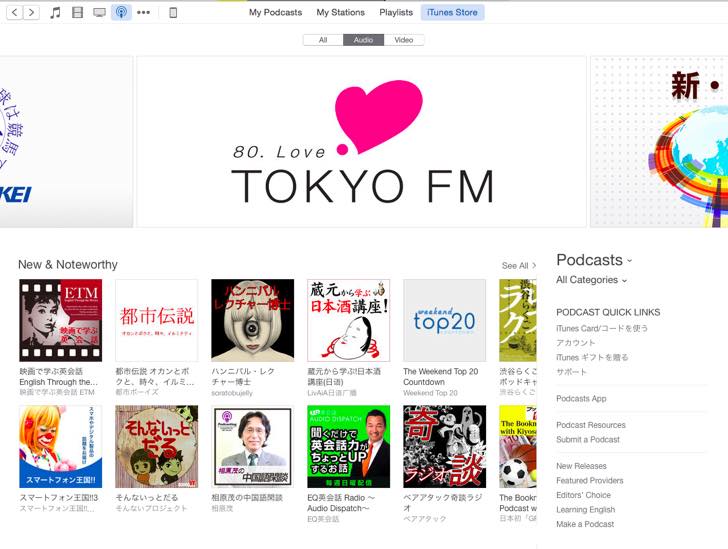
Task: Click Make a Podcast link
Action: coord(585,524)
